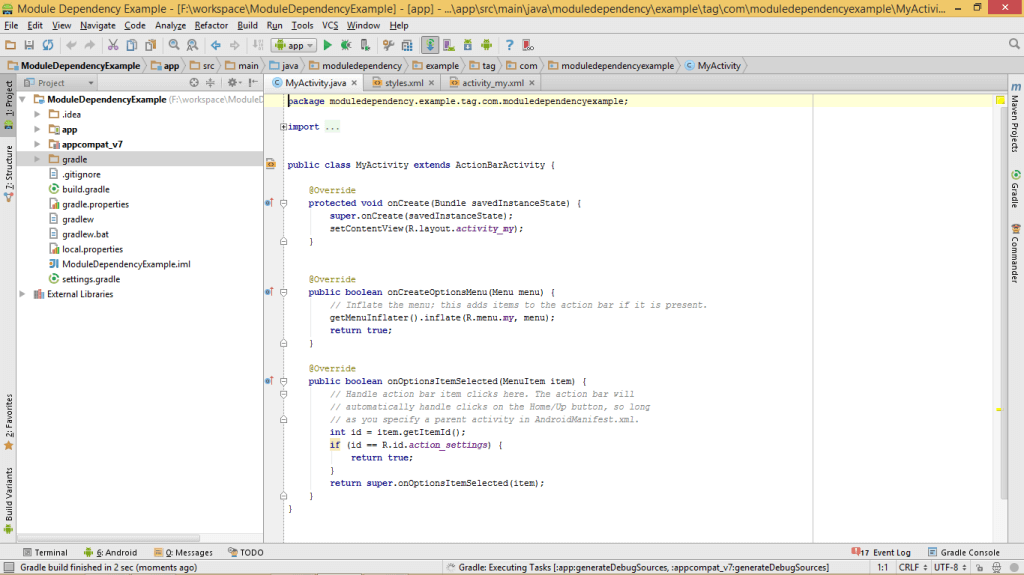Click Scroll from Source target icon
Viewport: 1024px width, 575px height.
[194, 83]
